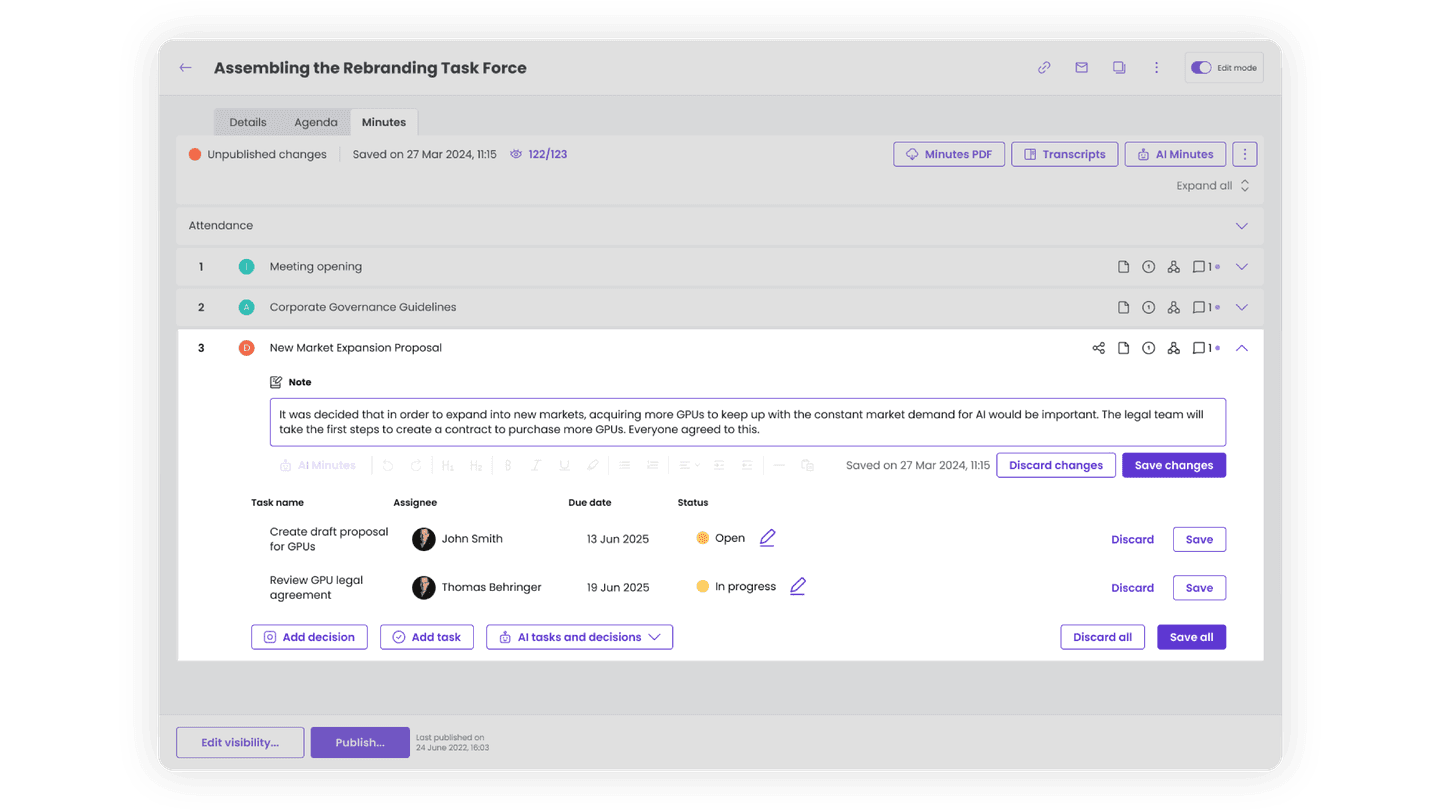Collapse the New Market Expansion Proposal item
Viewport: 1440px width, 810px height.
point(1241,348)
